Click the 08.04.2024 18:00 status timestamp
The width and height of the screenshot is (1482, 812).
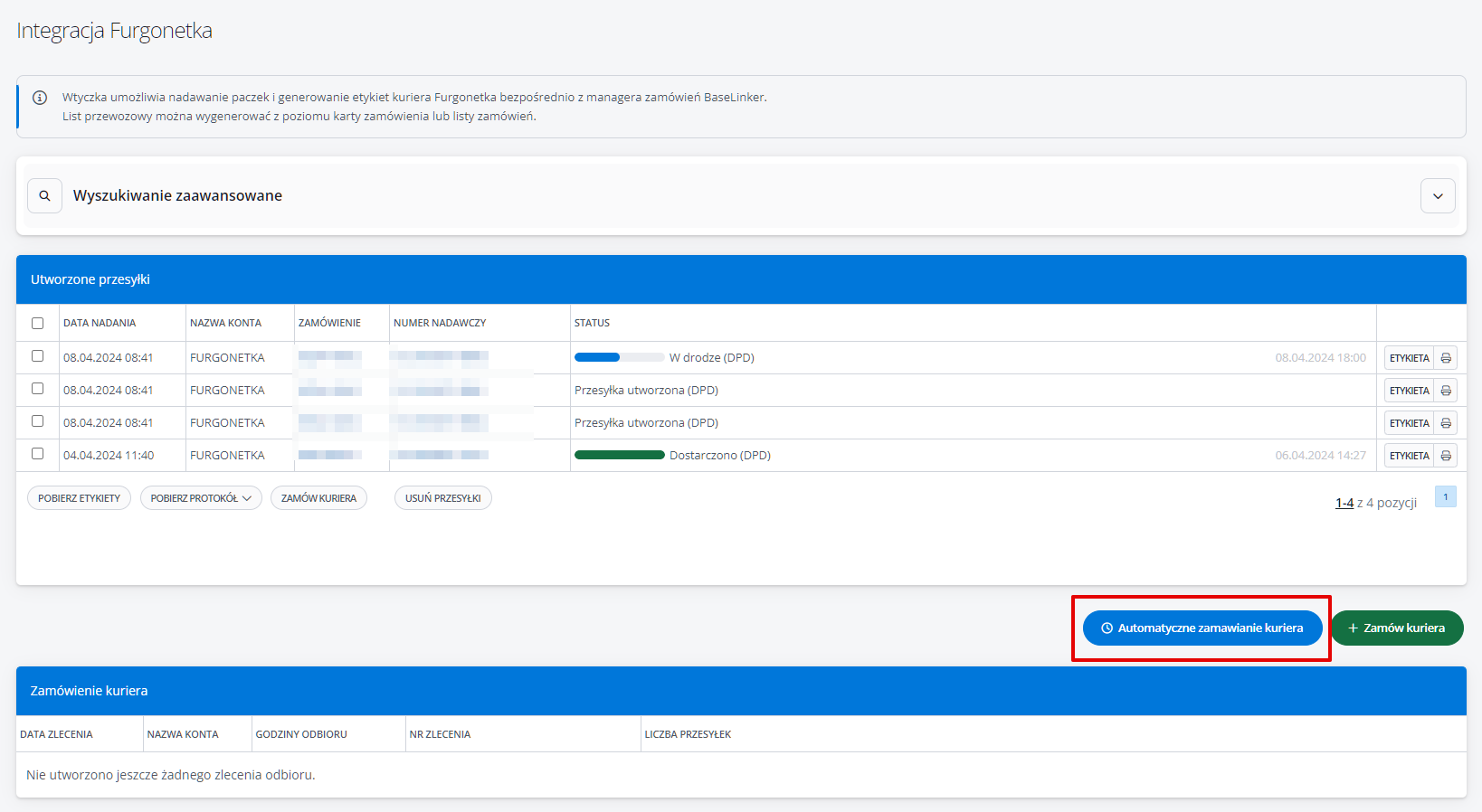[1321, 358]
